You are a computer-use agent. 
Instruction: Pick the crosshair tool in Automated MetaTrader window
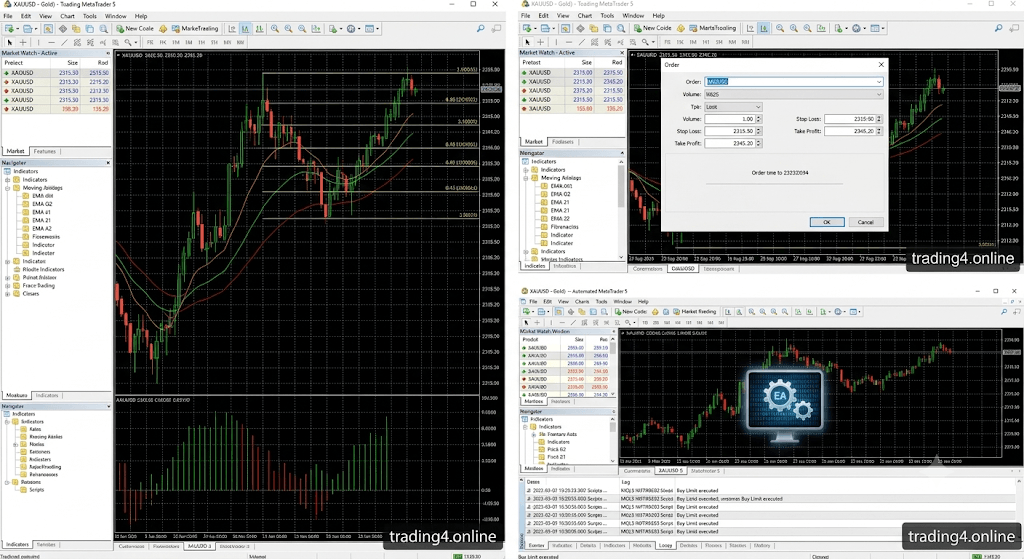click(x=537, y=323)
